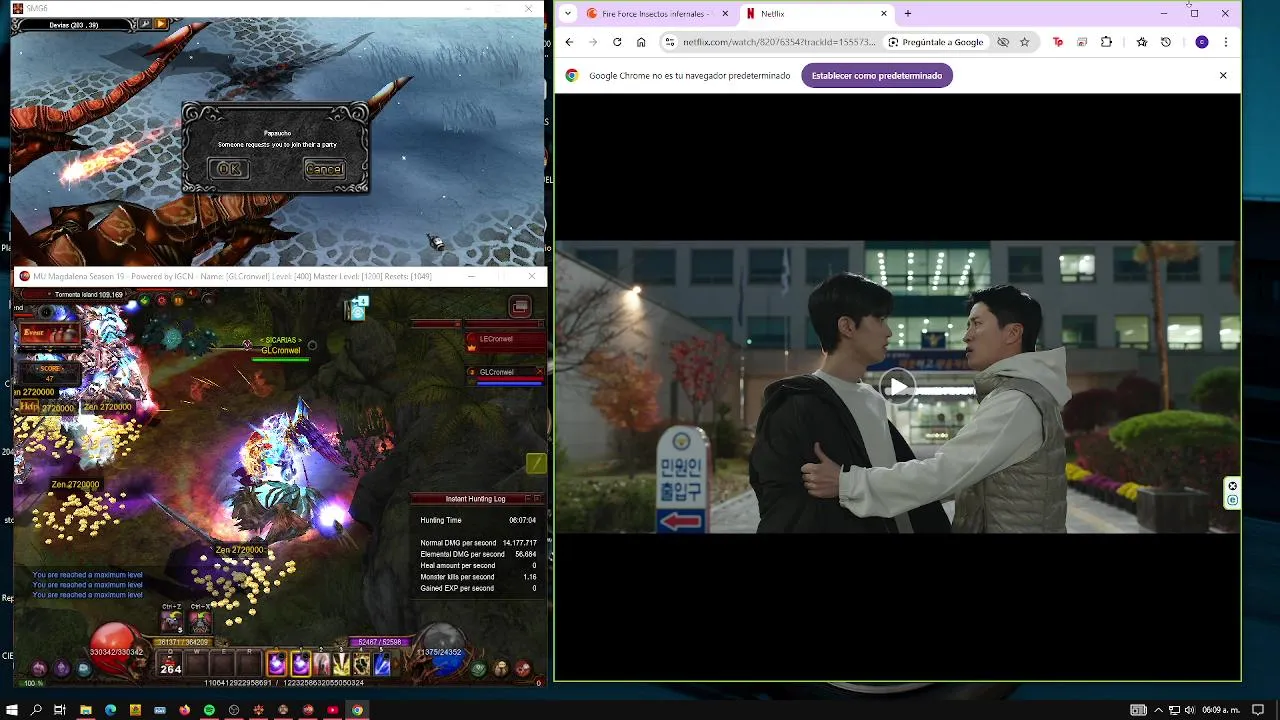Minimize the Instant Hunting Log panel
Image resolution: width=1280 pixels, height=720 pixels.
coord(527,498)
